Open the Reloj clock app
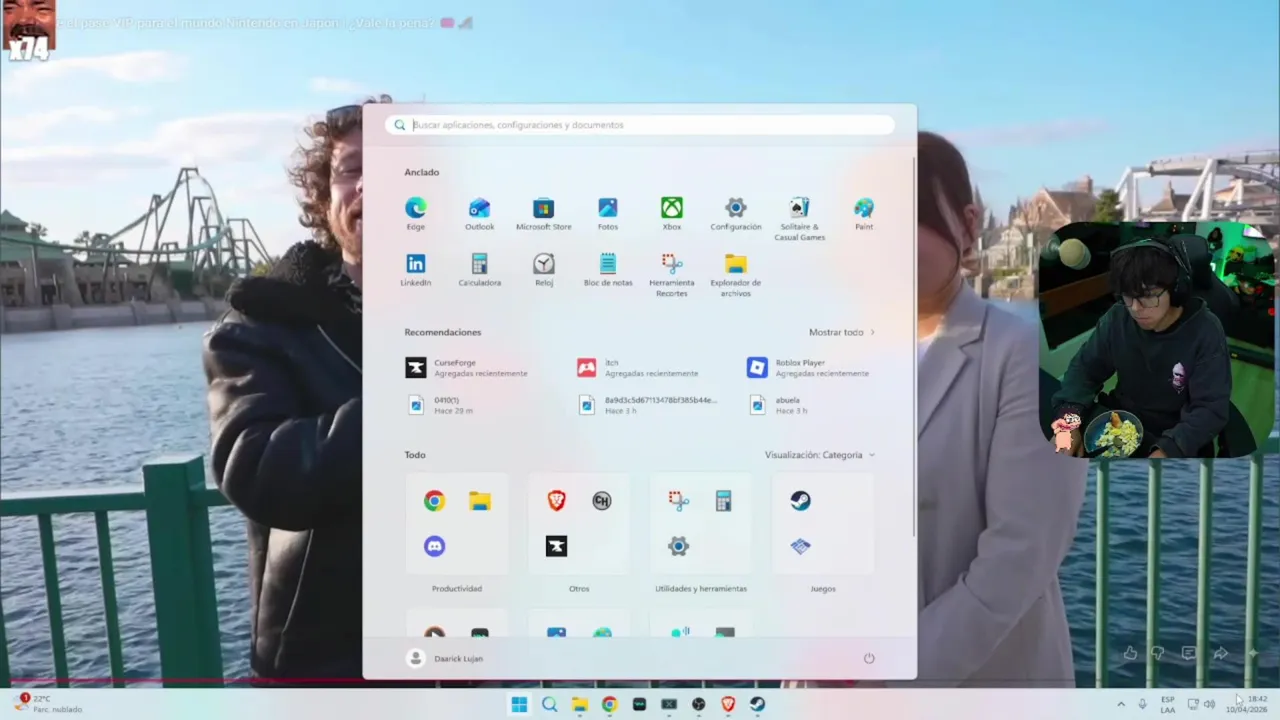Screen dimensions: 1280x720 [x=544, y=270]
